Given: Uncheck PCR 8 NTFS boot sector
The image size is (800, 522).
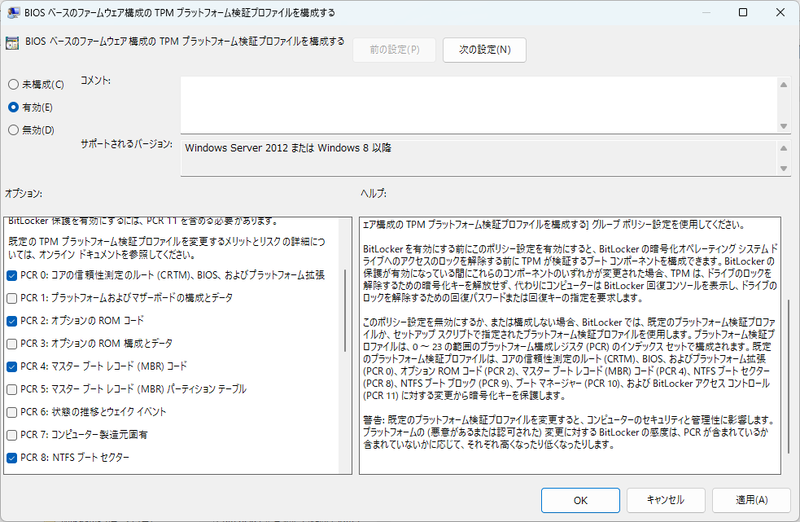Looking at the screenshot, I should coord(12,458).
